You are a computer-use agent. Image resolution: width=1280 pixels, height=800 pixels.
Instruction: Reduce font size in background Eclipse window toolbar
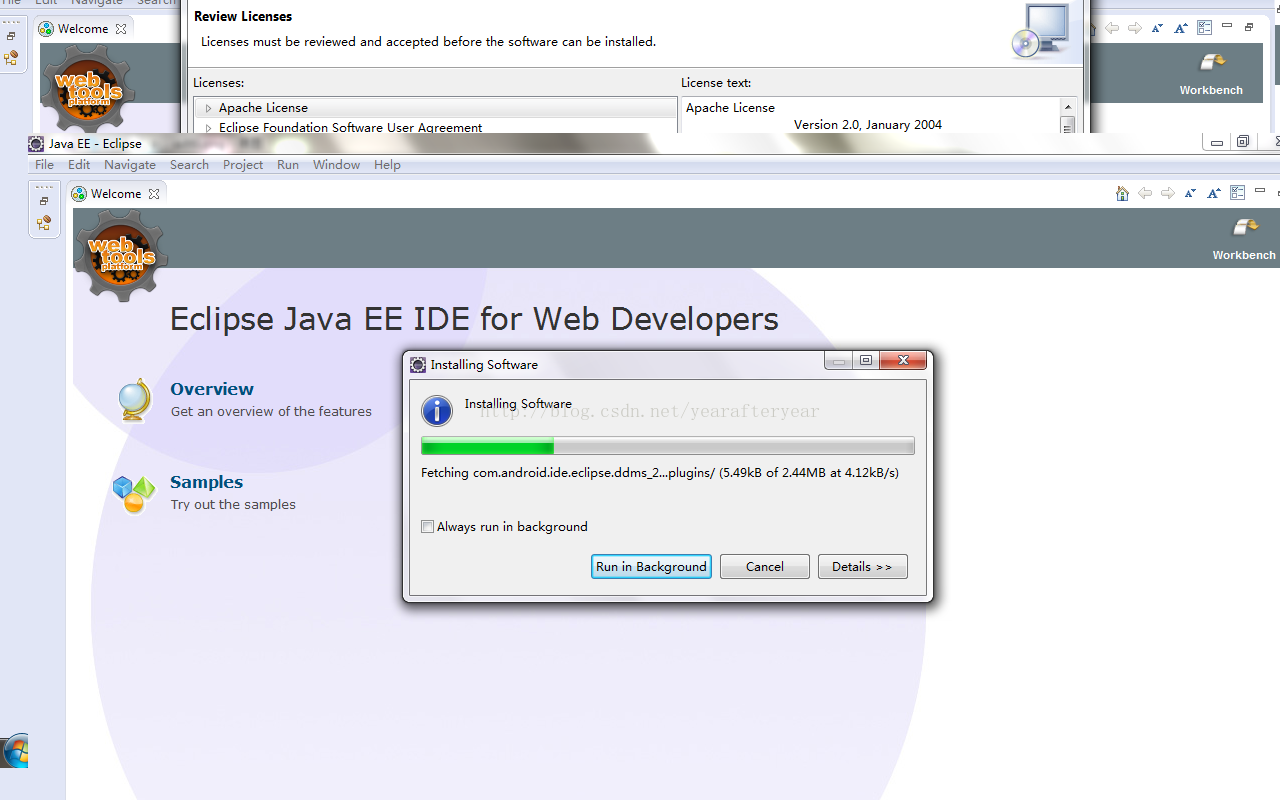[x=1157, y=28]
